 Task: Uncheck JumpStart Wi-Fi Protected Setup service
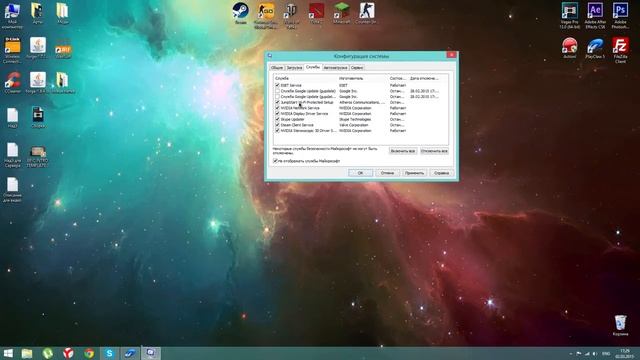point(278,102)
